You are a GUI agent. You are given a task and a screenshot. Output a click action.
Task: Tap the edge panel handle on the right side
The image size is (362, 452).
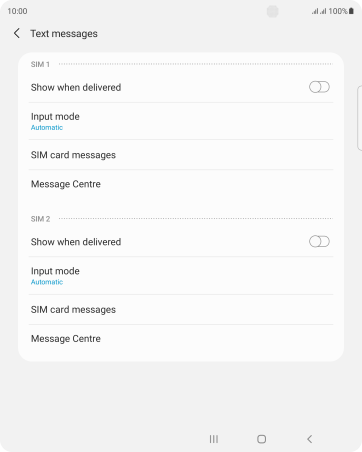point(359,118)
